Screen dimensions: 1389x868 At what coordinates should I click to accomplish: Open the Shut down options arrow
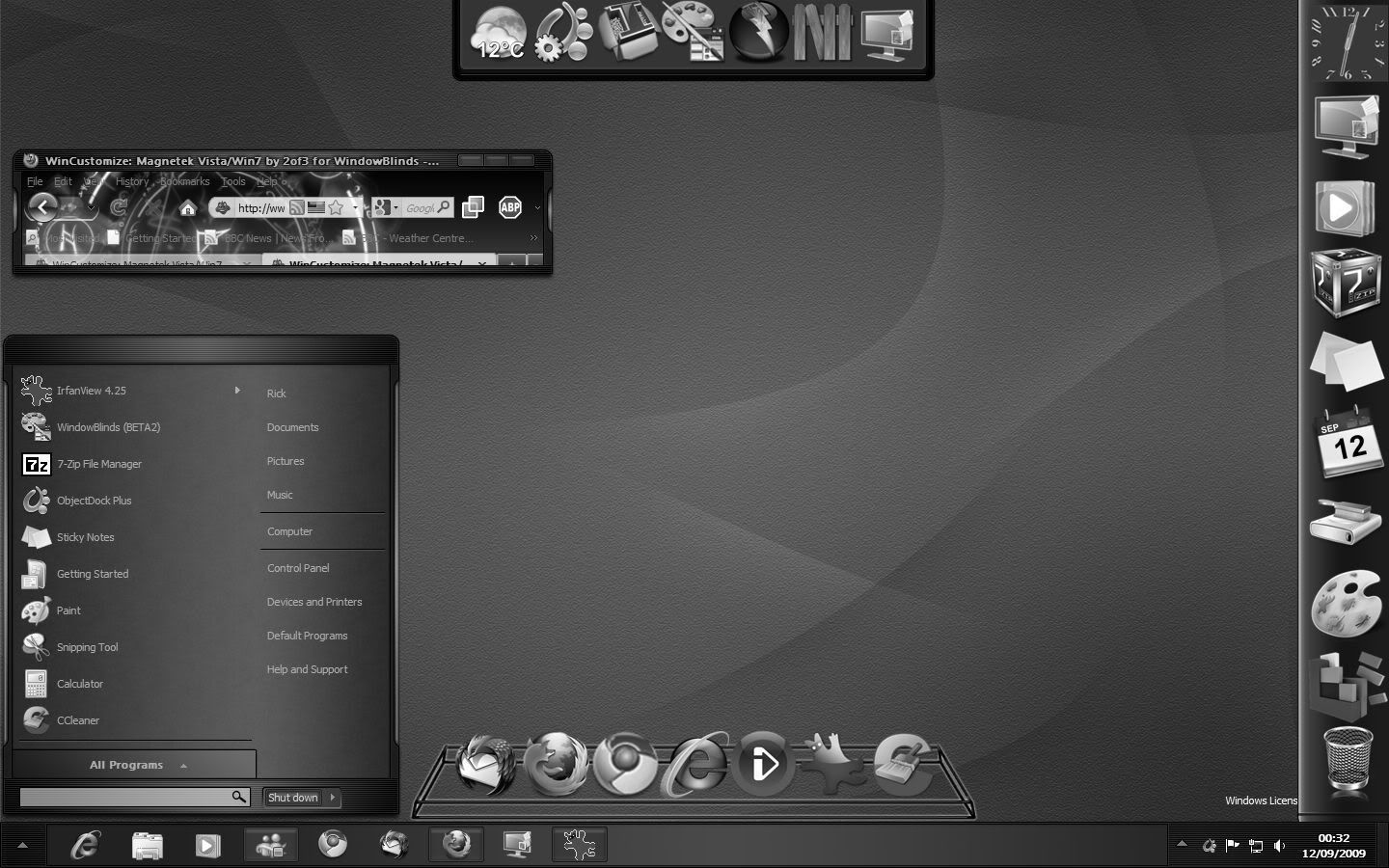[x=333, y=798]
